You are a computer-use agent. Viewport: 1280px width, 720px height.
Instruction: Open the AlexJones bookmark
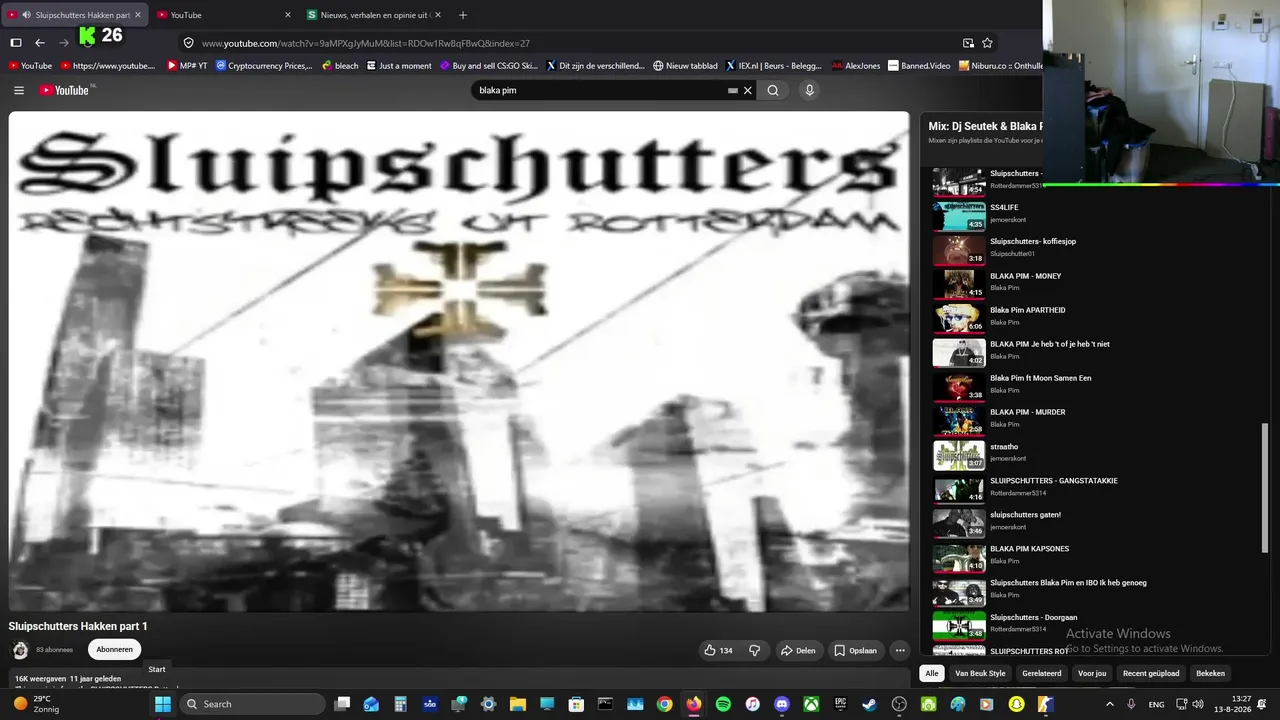tap(856, 66)
